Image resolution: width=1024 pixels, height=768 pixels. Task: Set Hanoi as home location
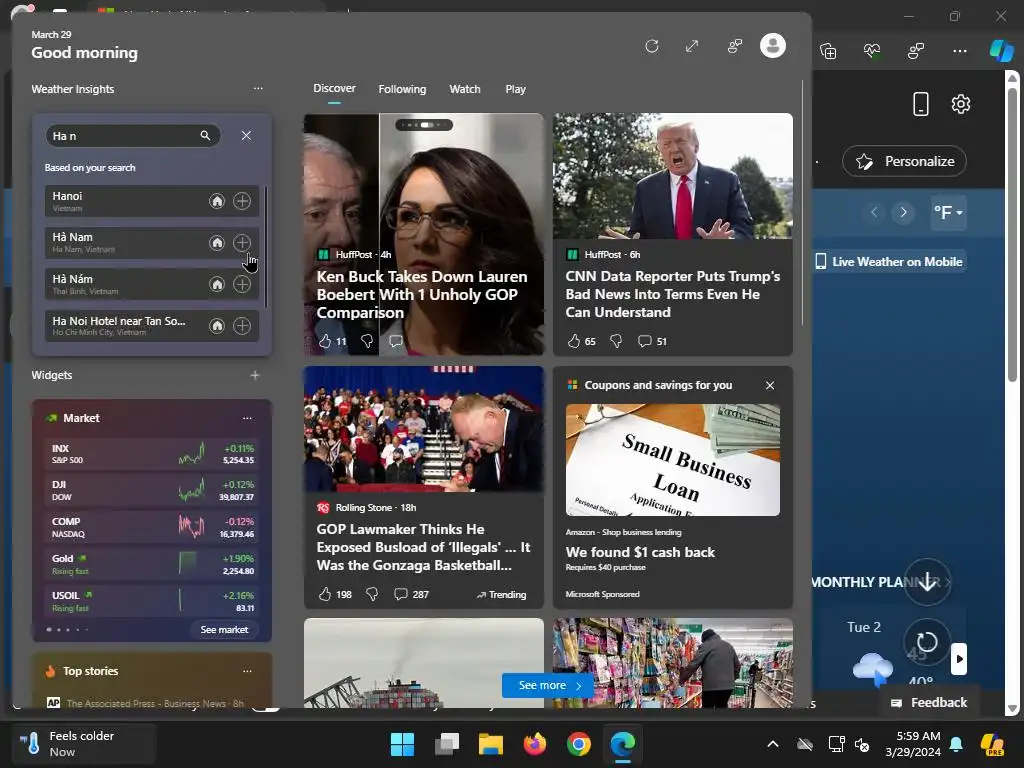[217, 201]
